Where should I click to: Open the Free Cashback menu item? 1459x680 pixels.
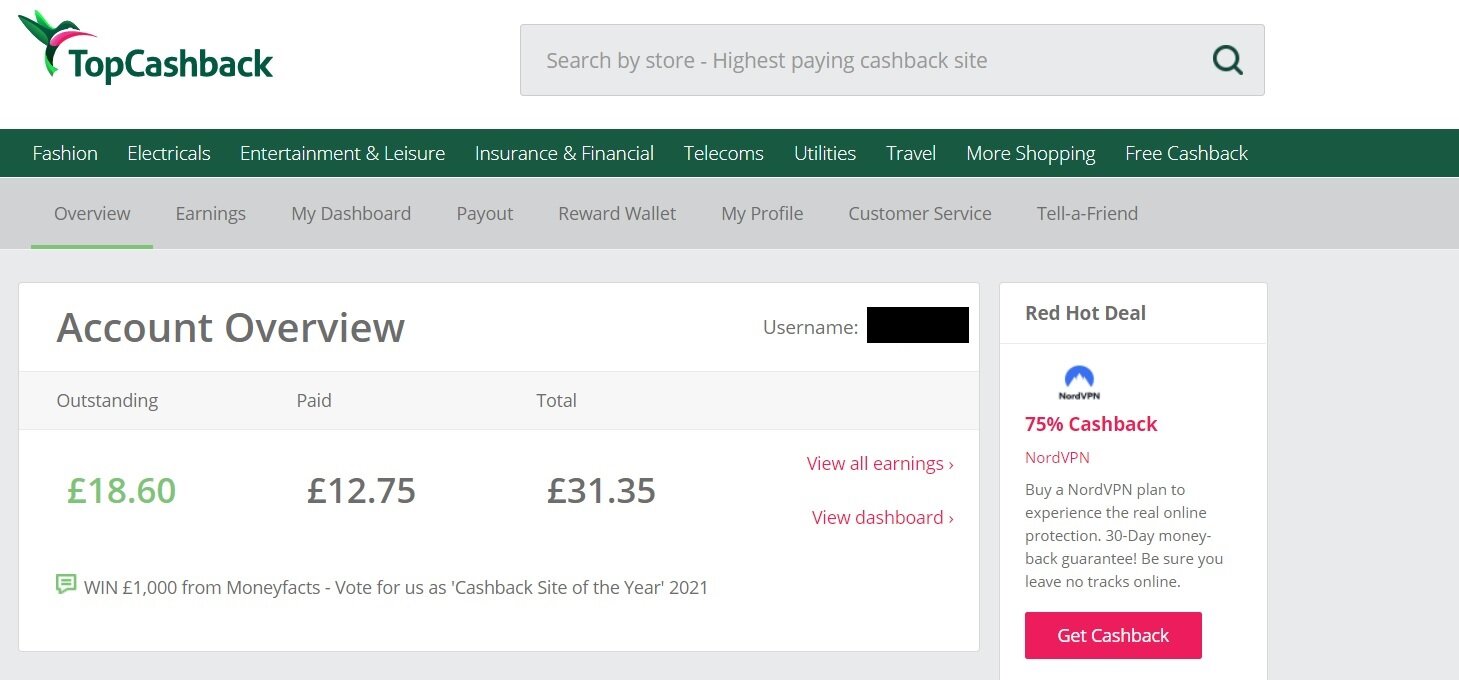1186,153
